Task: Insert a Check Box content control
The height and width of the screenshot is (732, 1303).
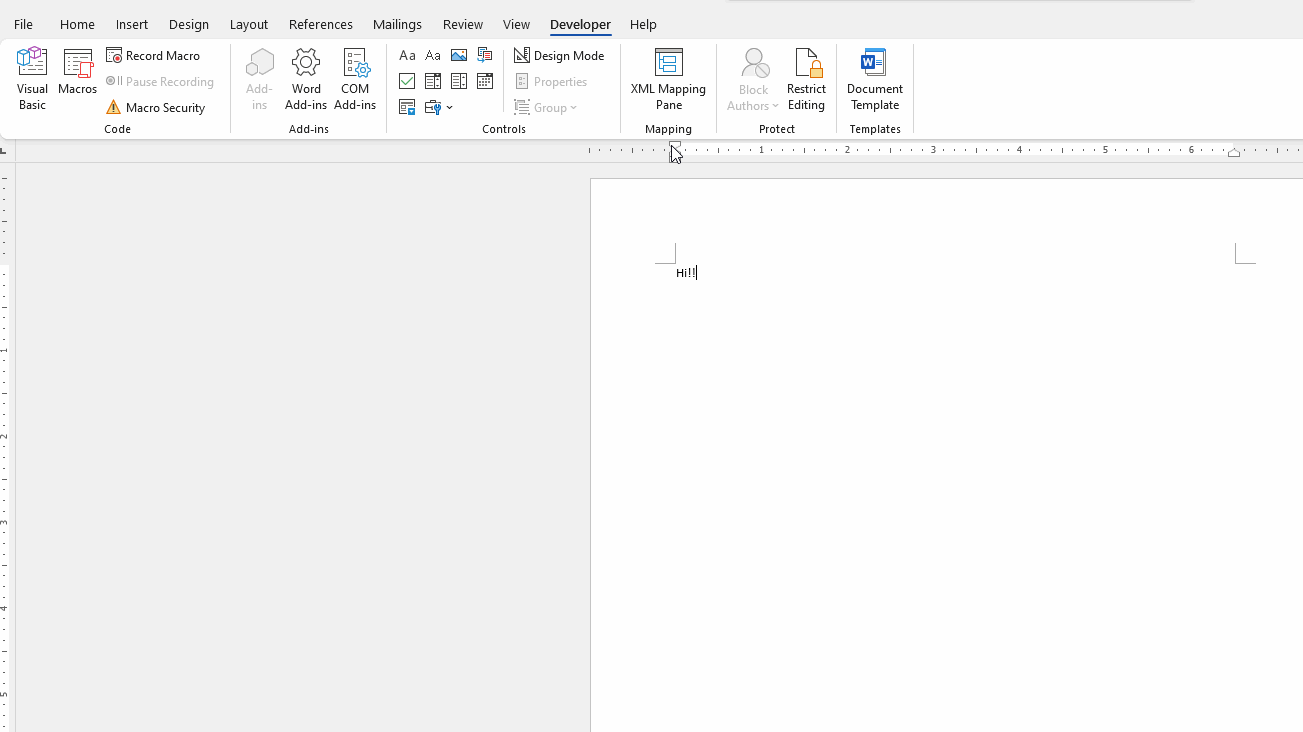Action: [407, 81]
